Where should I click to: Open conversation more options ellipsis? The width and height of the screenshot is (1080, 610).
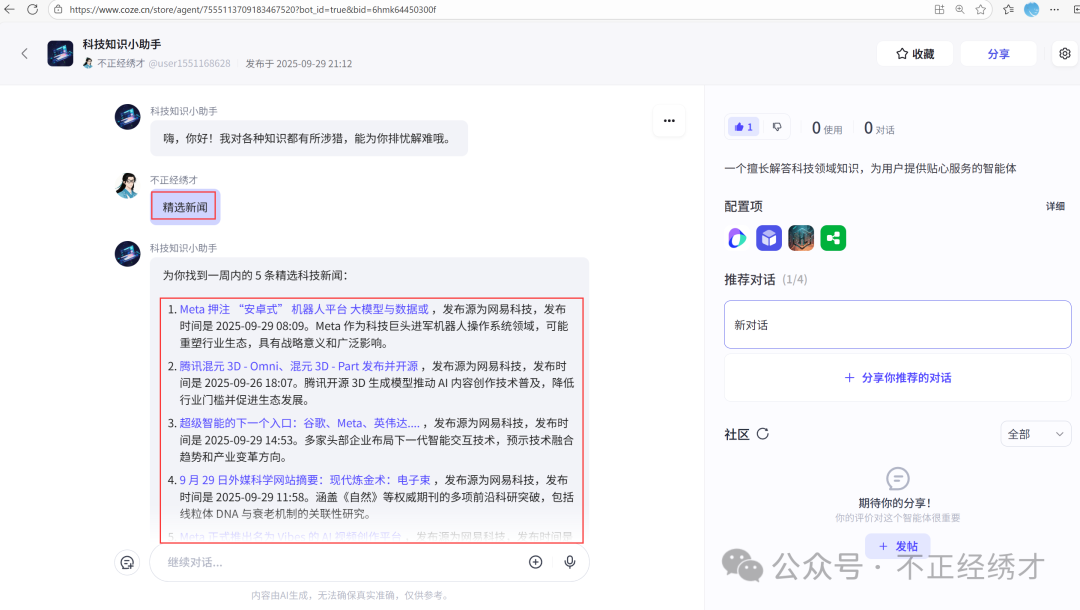[669, 120]
